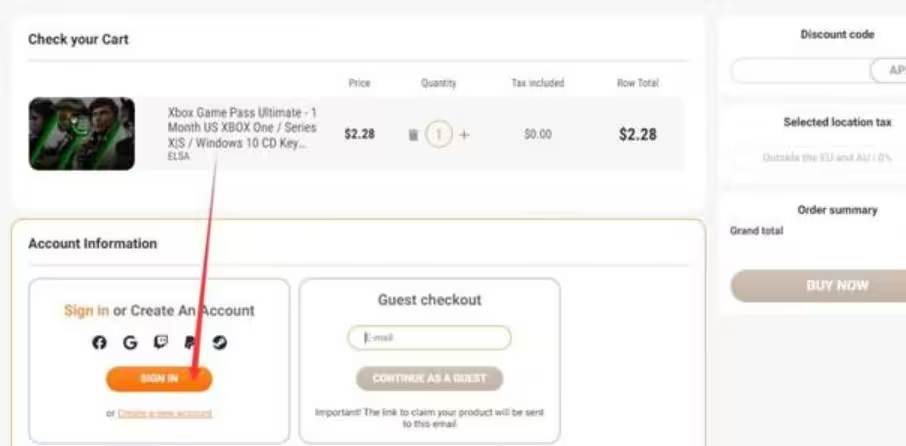Increase quantity with the plus icon
The height and width of the screenshot is (446, 906).
click(465, 135)
